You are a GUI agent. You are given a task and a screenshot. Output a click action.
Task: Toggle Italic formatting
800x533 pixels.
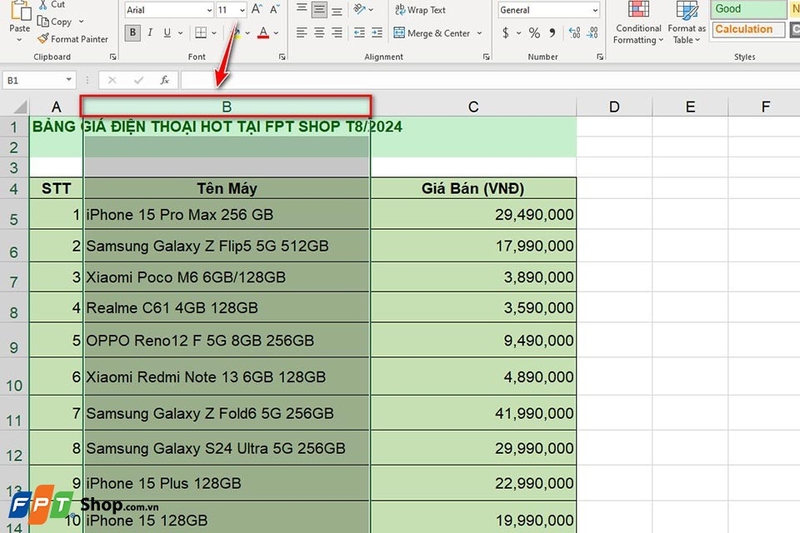coord(150,33)
